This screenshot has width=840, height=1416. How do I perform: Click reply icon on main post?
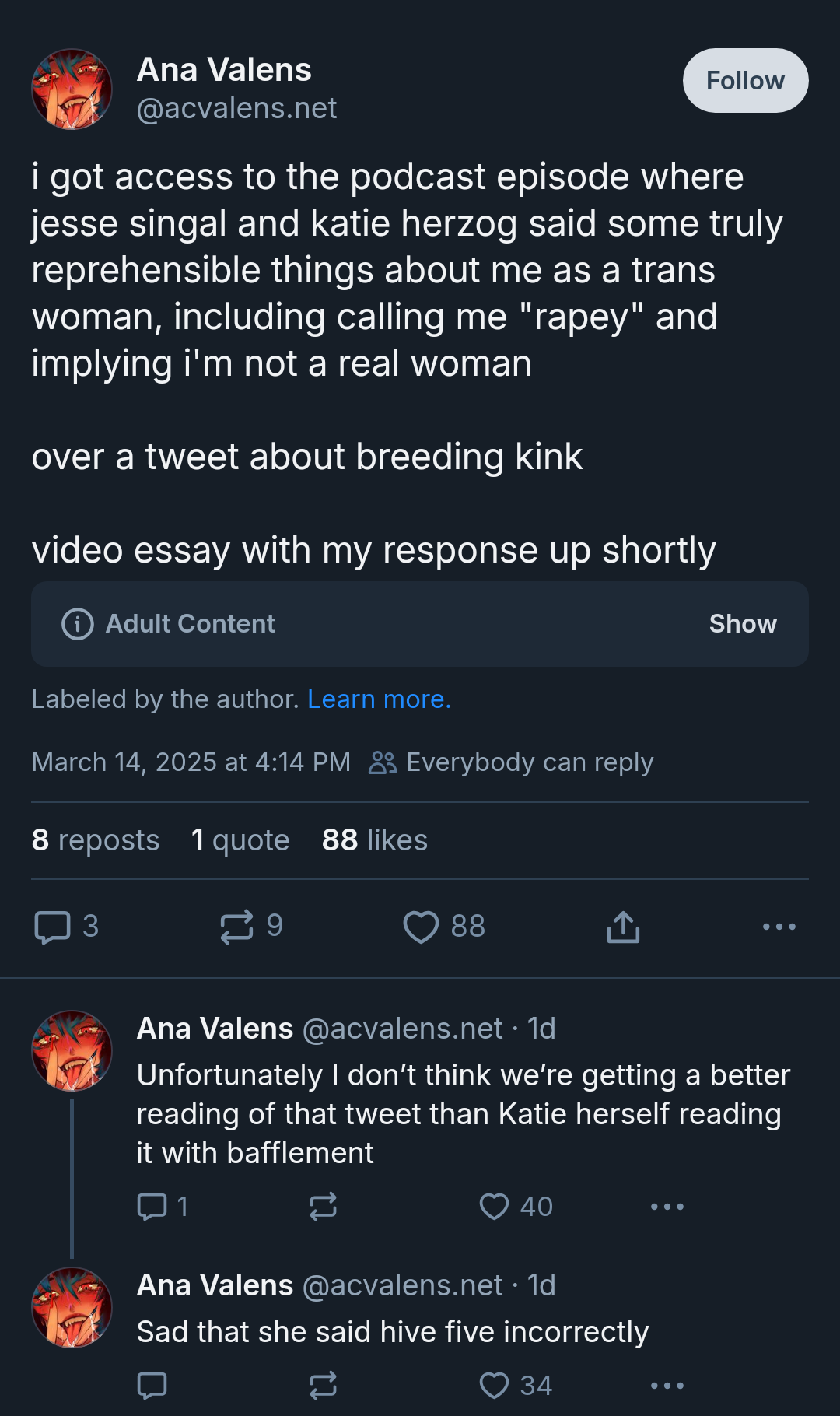click(53, 927)
